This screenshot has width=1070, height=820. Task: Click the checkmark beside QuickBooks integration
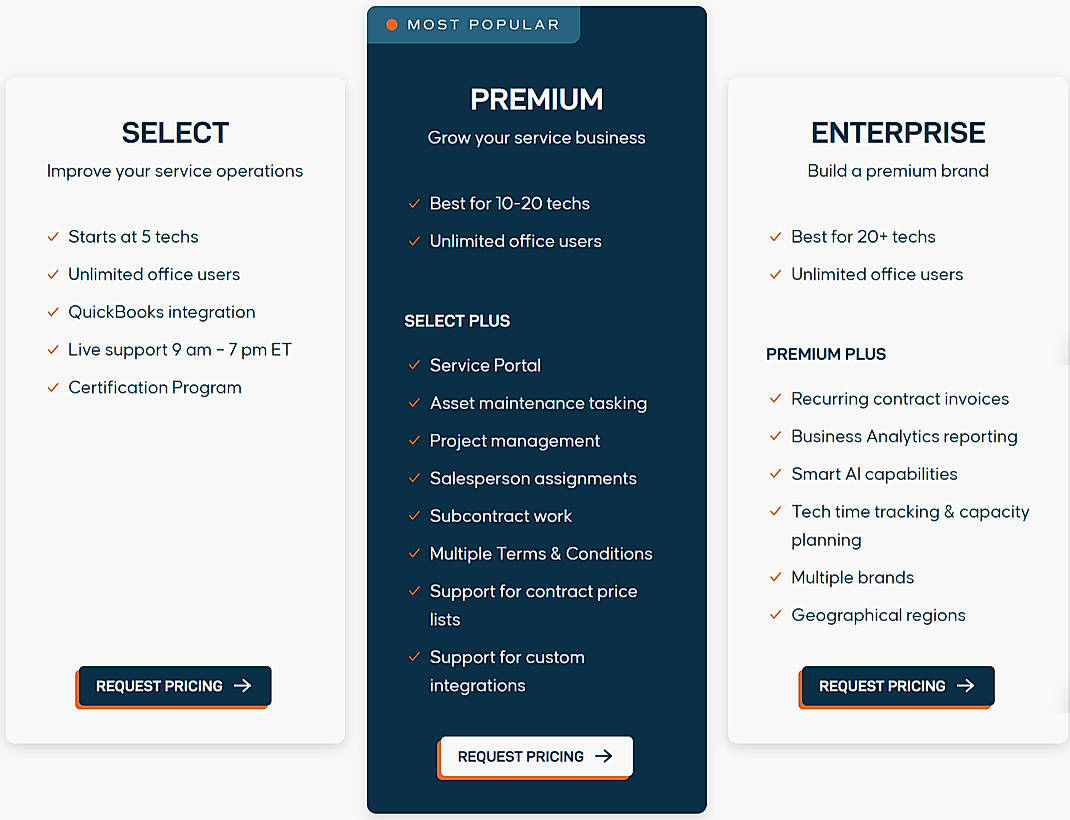pos(52,312)
